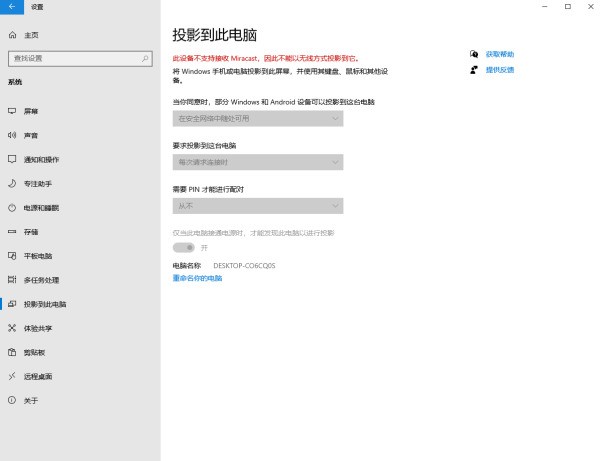Open the 每次请求连接时 dropdown
This screenshot has height=461, width=600.
click(x=258, y=162)
